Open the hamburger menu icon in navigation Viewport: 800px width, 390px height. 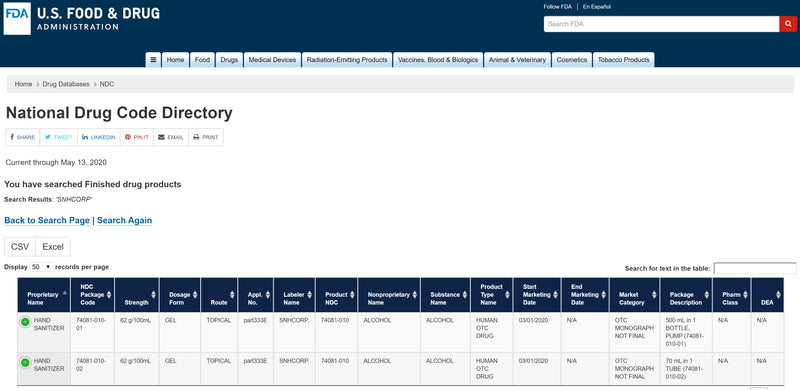[x=153, y=60]
